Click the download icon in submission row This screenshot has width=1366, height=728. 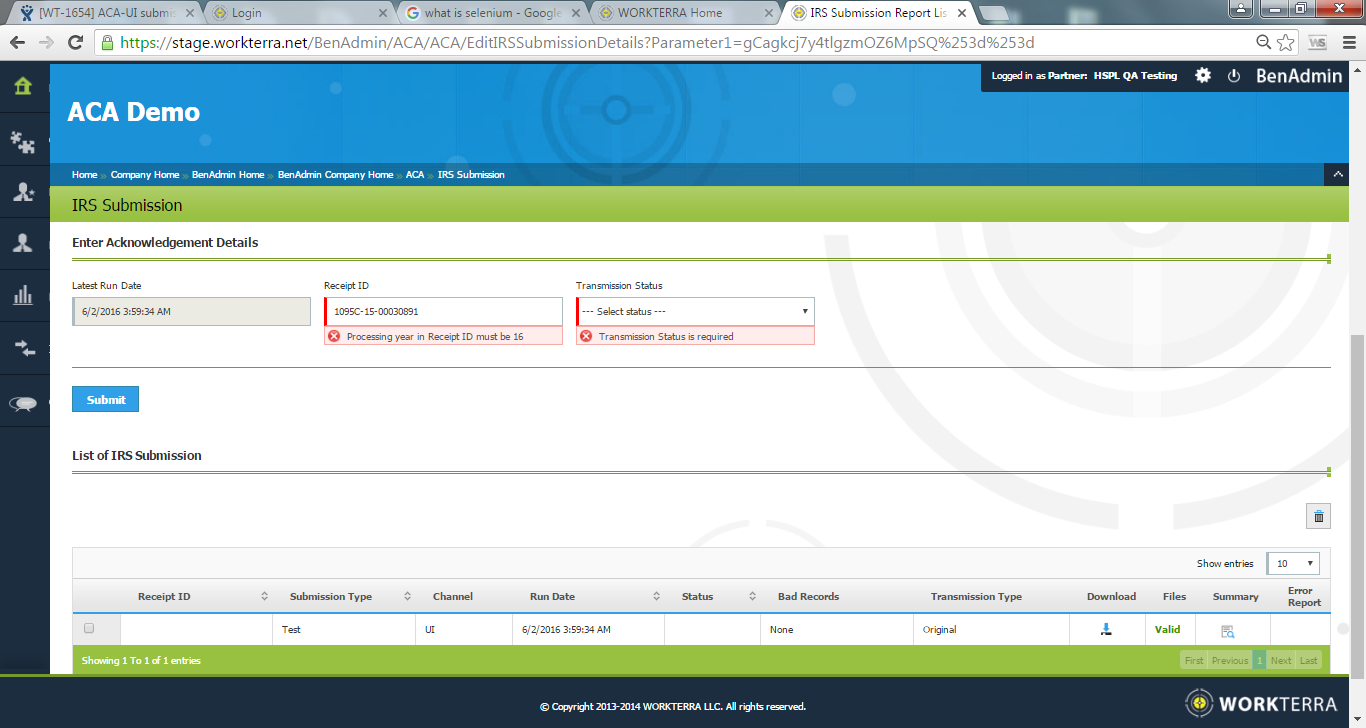click(x=1106, y=630)
